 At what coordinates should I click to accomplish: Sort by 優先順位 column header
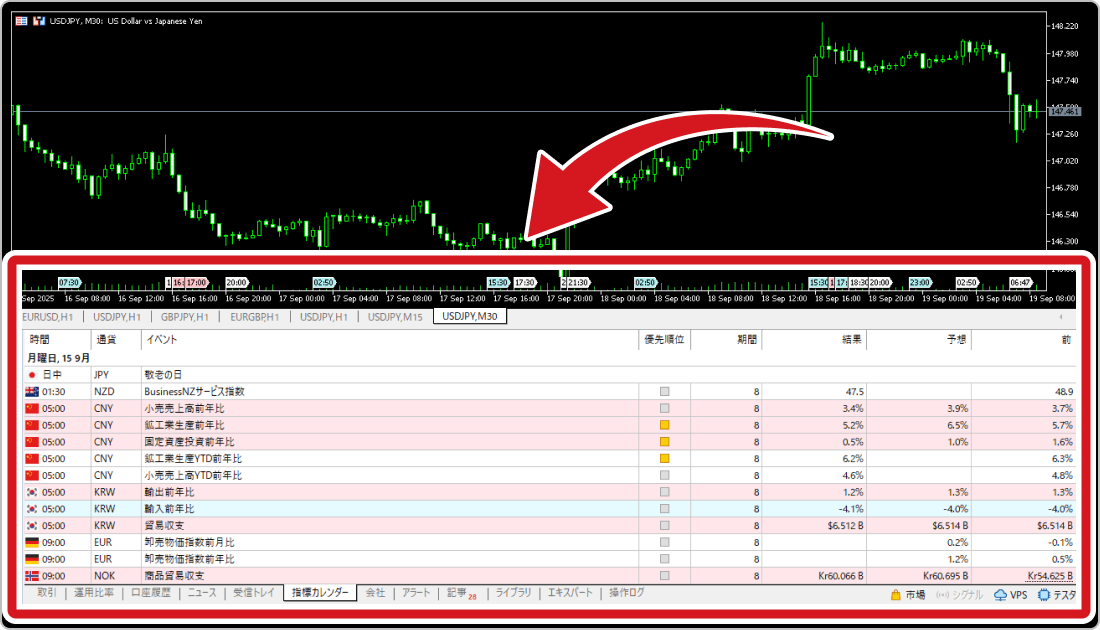point(665,340)
